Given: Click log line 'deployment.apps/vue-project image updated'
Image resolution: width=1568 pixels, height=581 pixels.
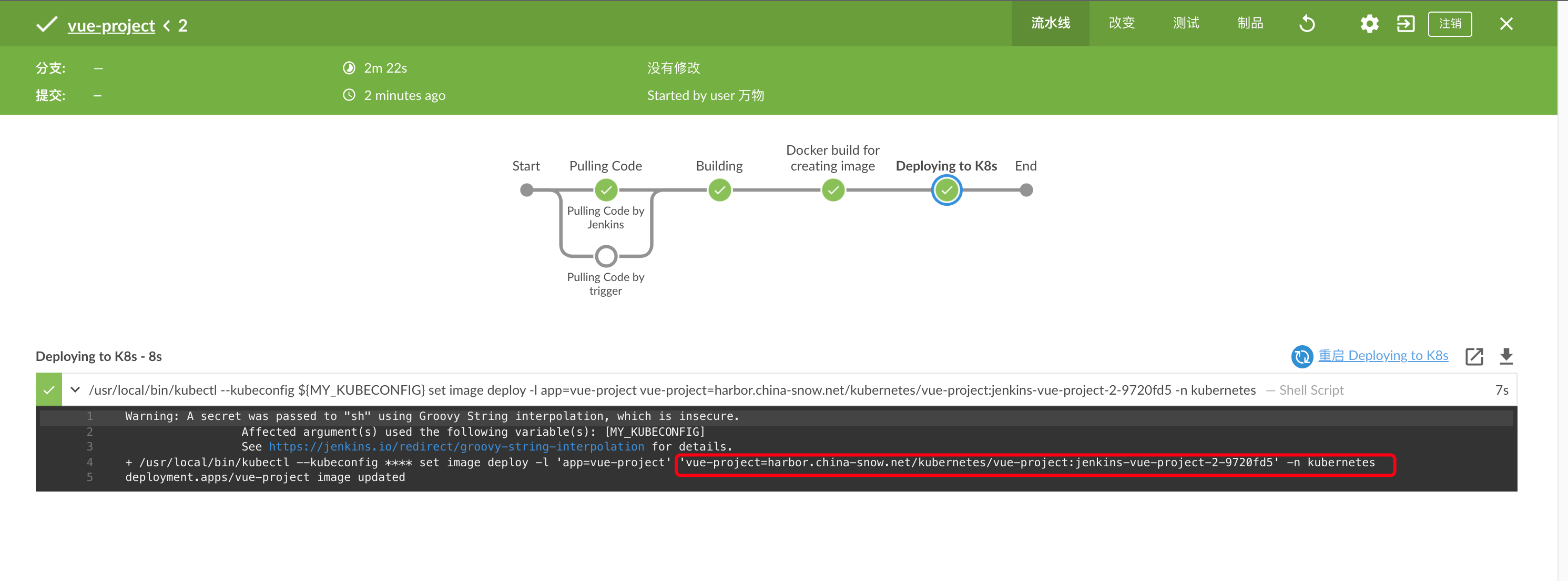Looking at the screenshot, I should click(265, 477).
